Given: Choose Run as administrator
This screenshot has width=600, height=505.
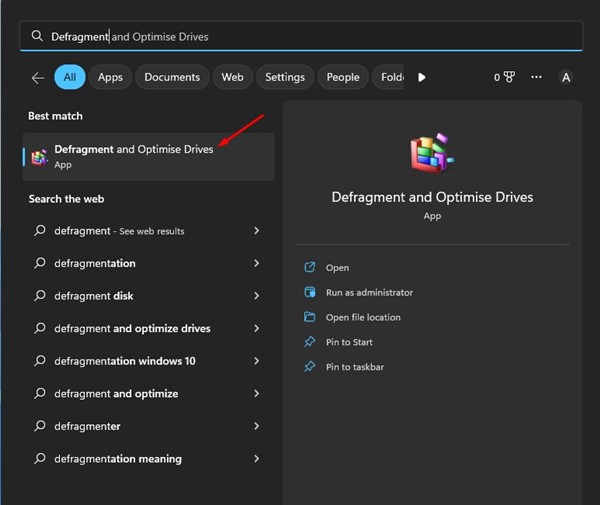Looking at the screenshot, I should pyautogui.click(x=369, y=292).
